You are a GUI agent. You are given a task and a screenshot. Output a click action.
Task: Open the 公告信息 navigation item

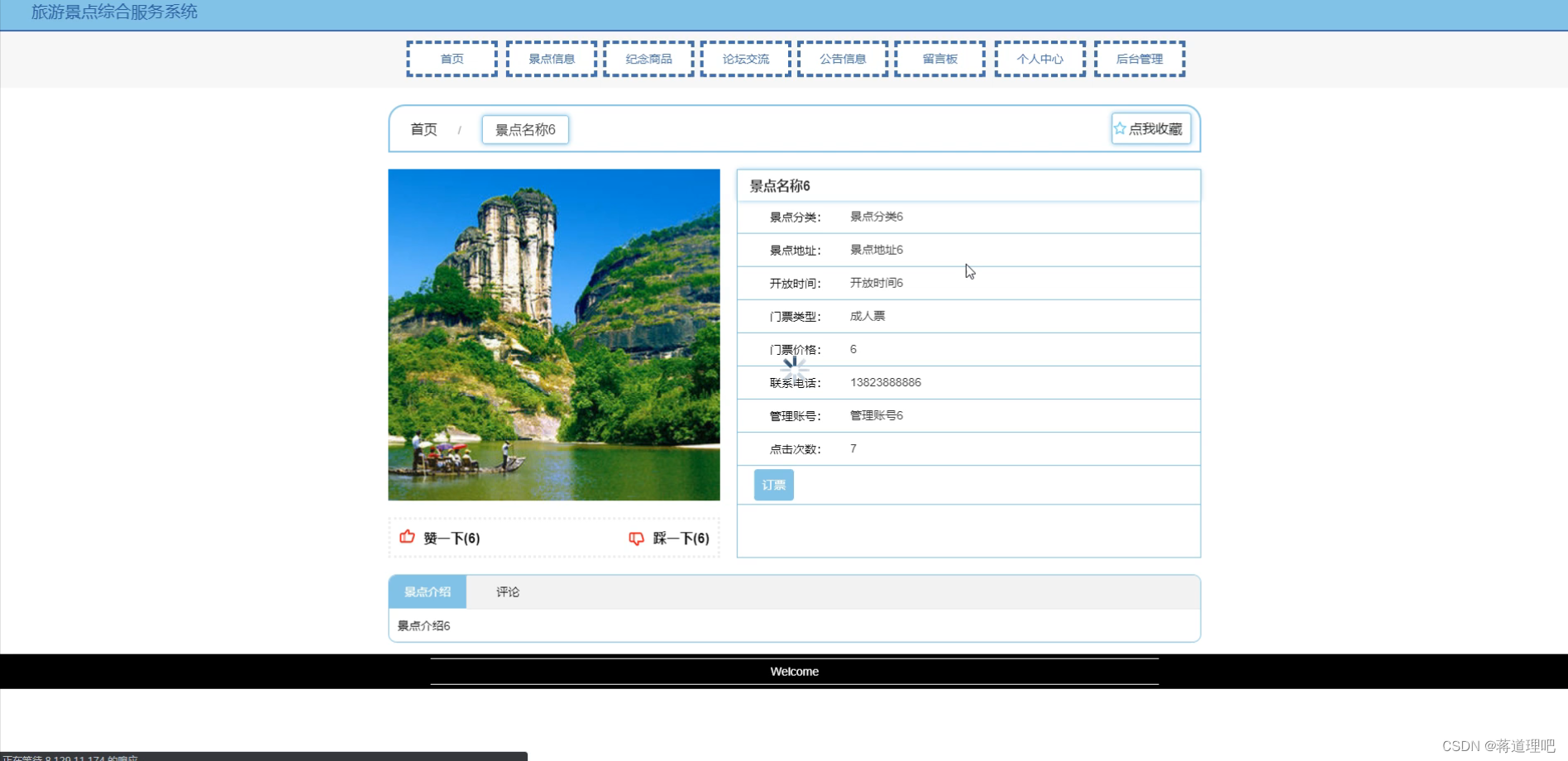tap(843, 58)
